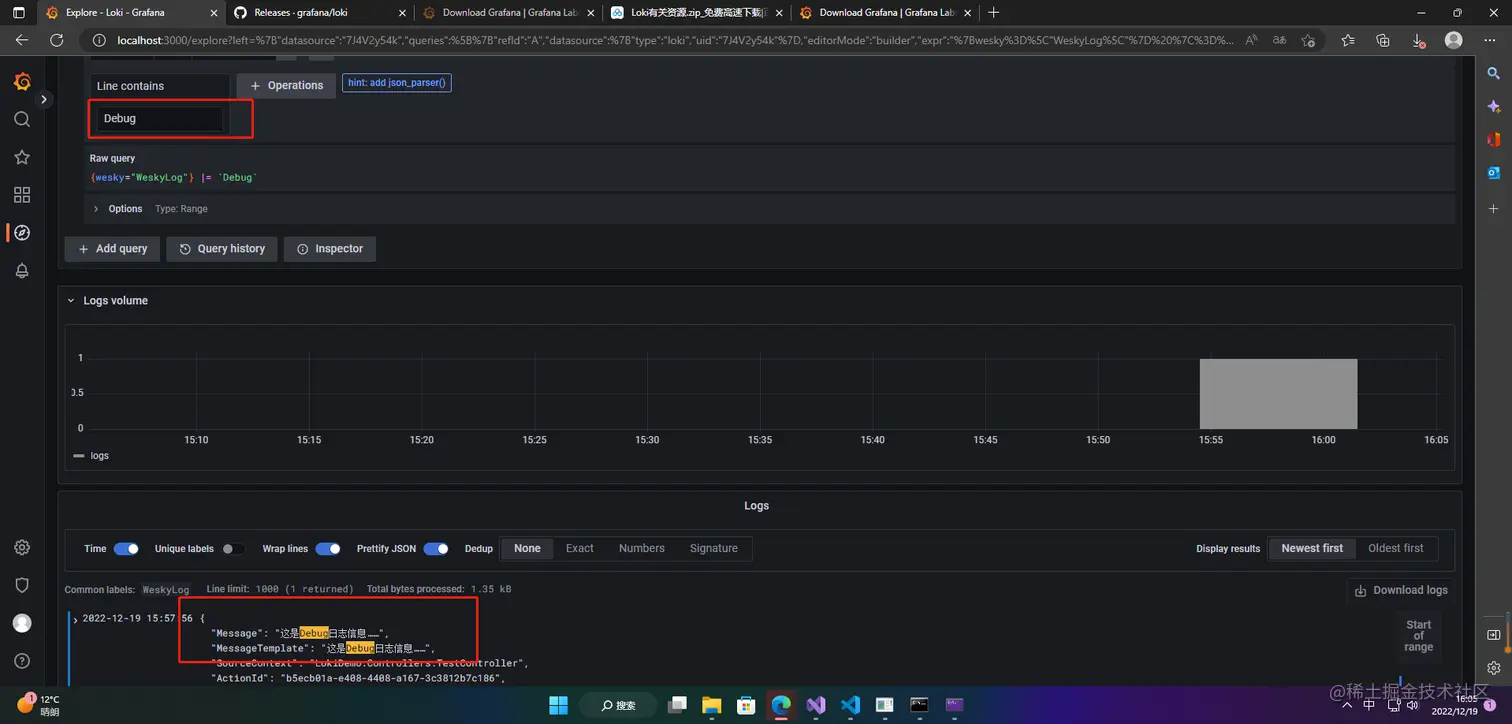Viewport: 1512px width, 724px height.
Task: Switch to first Download Grafana tab
Action: [x=506, y=13]
